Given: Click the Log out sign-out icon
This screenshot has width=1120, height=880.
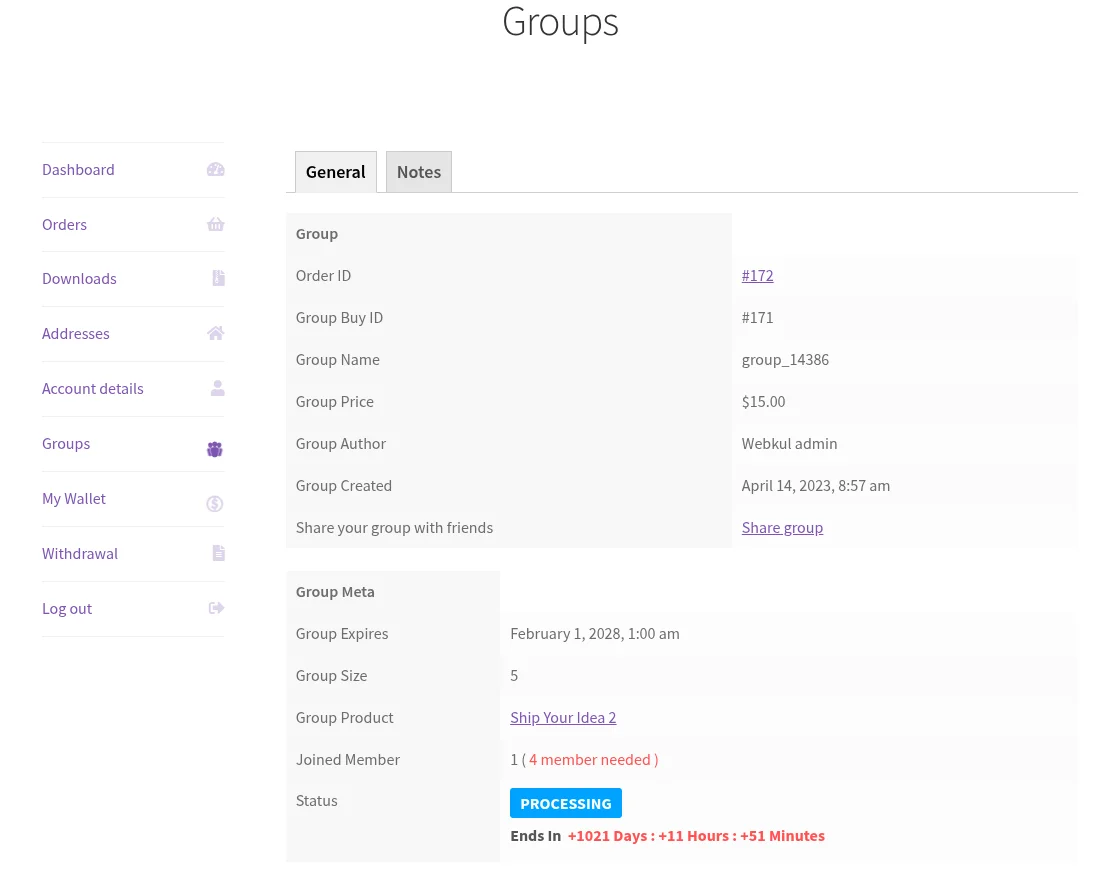Looking at the screenshot, I should click(216, 608).
